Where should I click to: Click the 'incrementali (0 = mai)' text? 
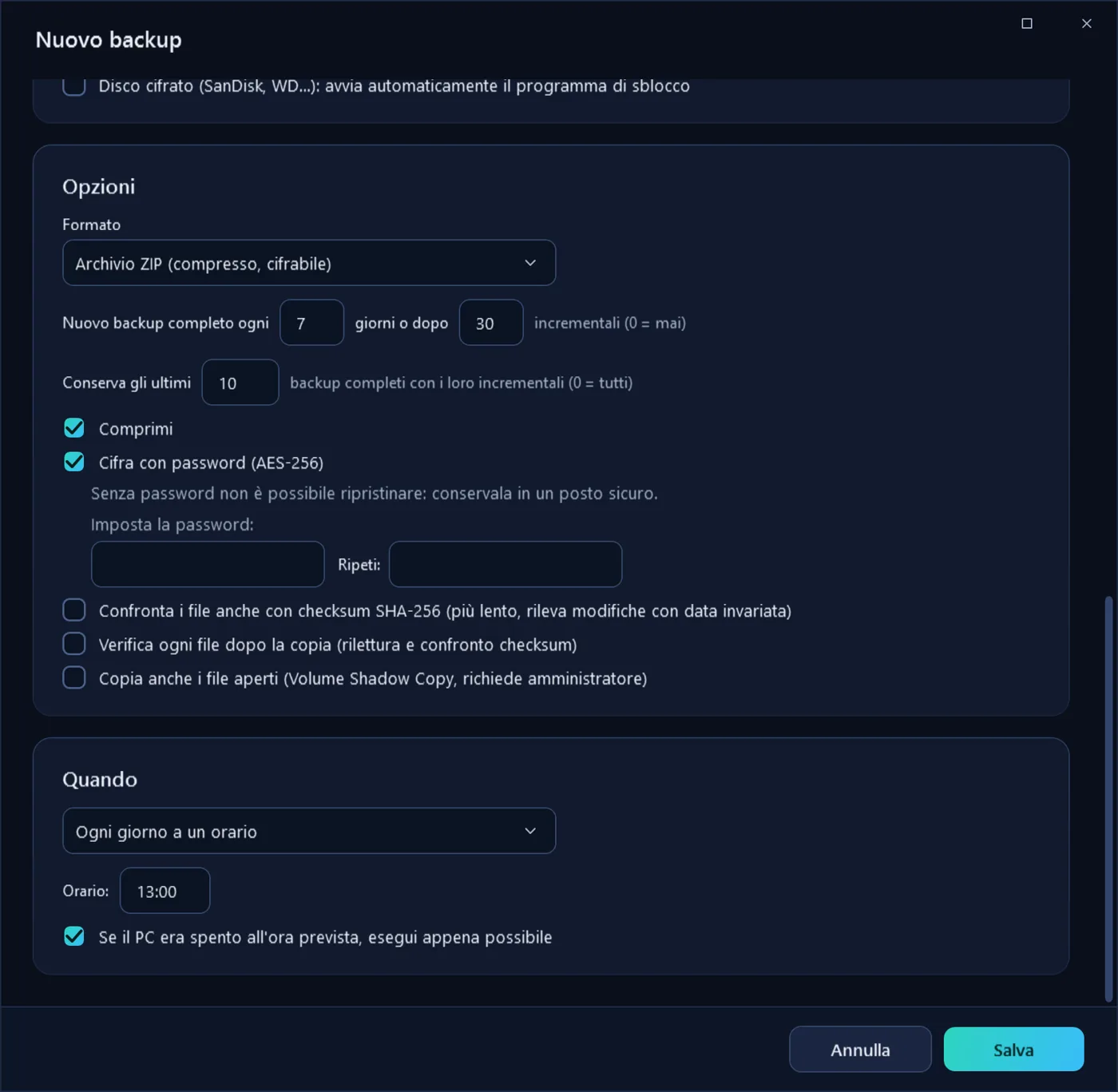[610, 323]
